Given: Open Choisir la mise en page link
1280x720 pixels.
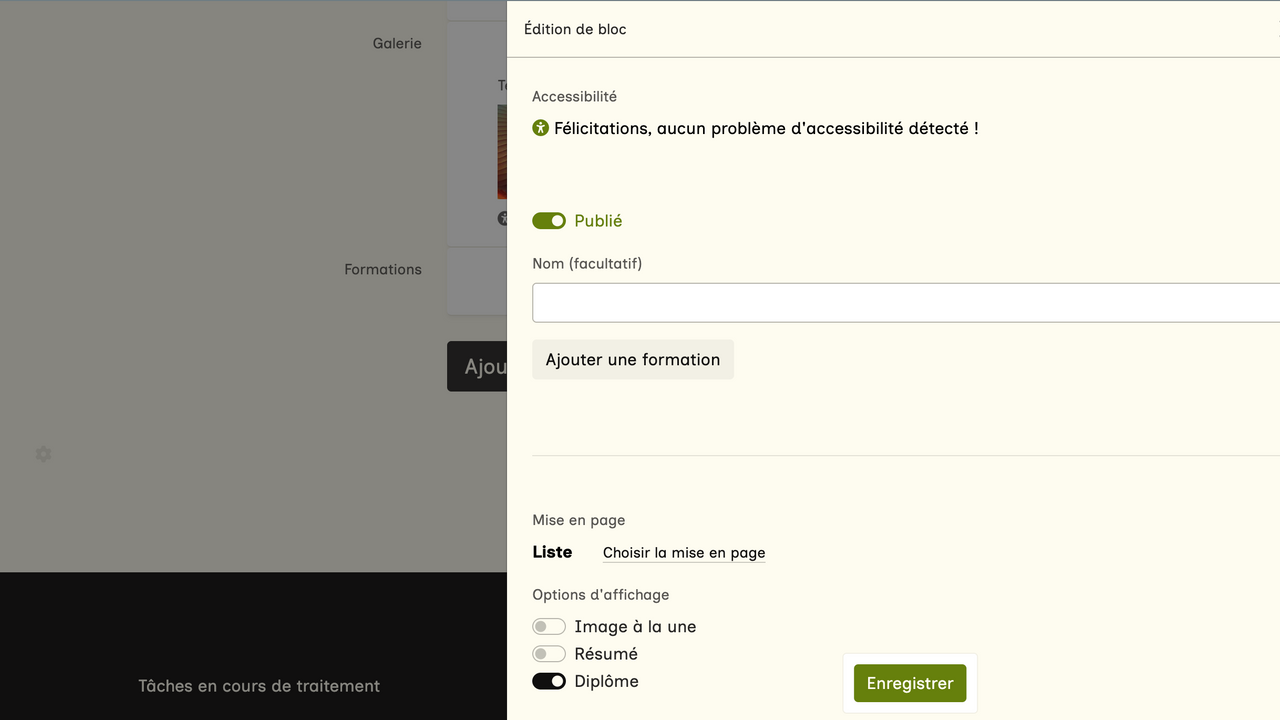Looking at the screenshot, I should coord(684,553).
